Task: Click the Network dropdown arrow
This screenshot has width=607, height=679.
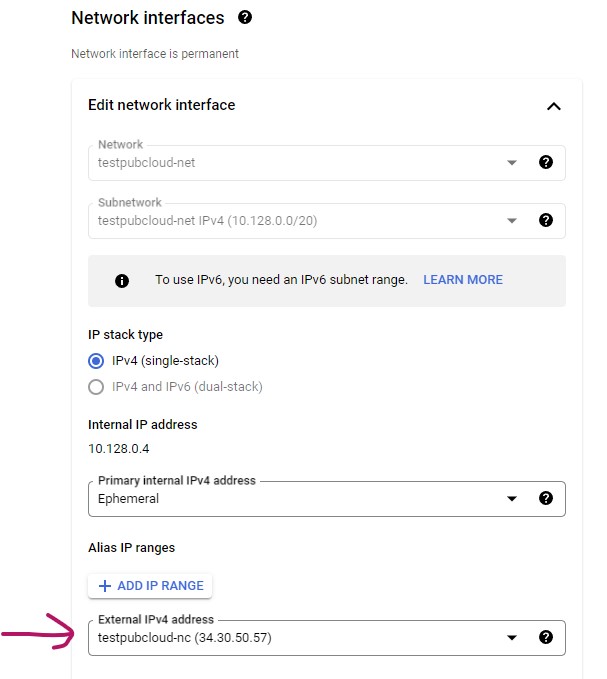Action: 512,162
